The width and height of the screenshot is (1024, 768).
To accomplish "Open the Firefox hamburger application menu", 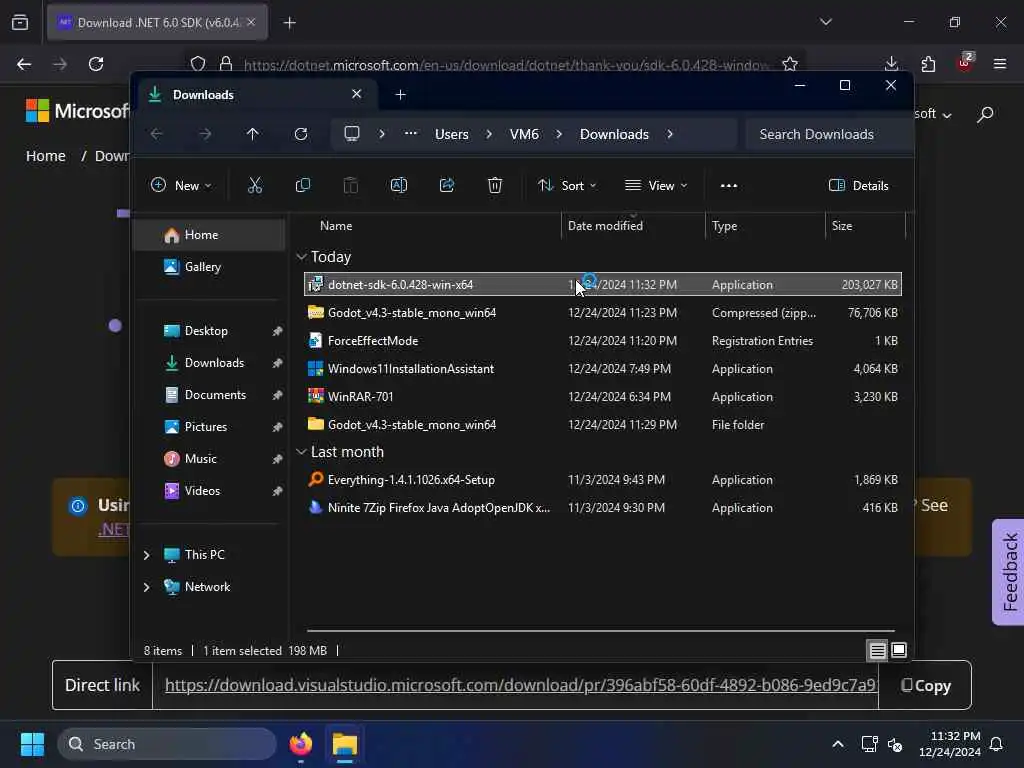I will [1000, 64].
